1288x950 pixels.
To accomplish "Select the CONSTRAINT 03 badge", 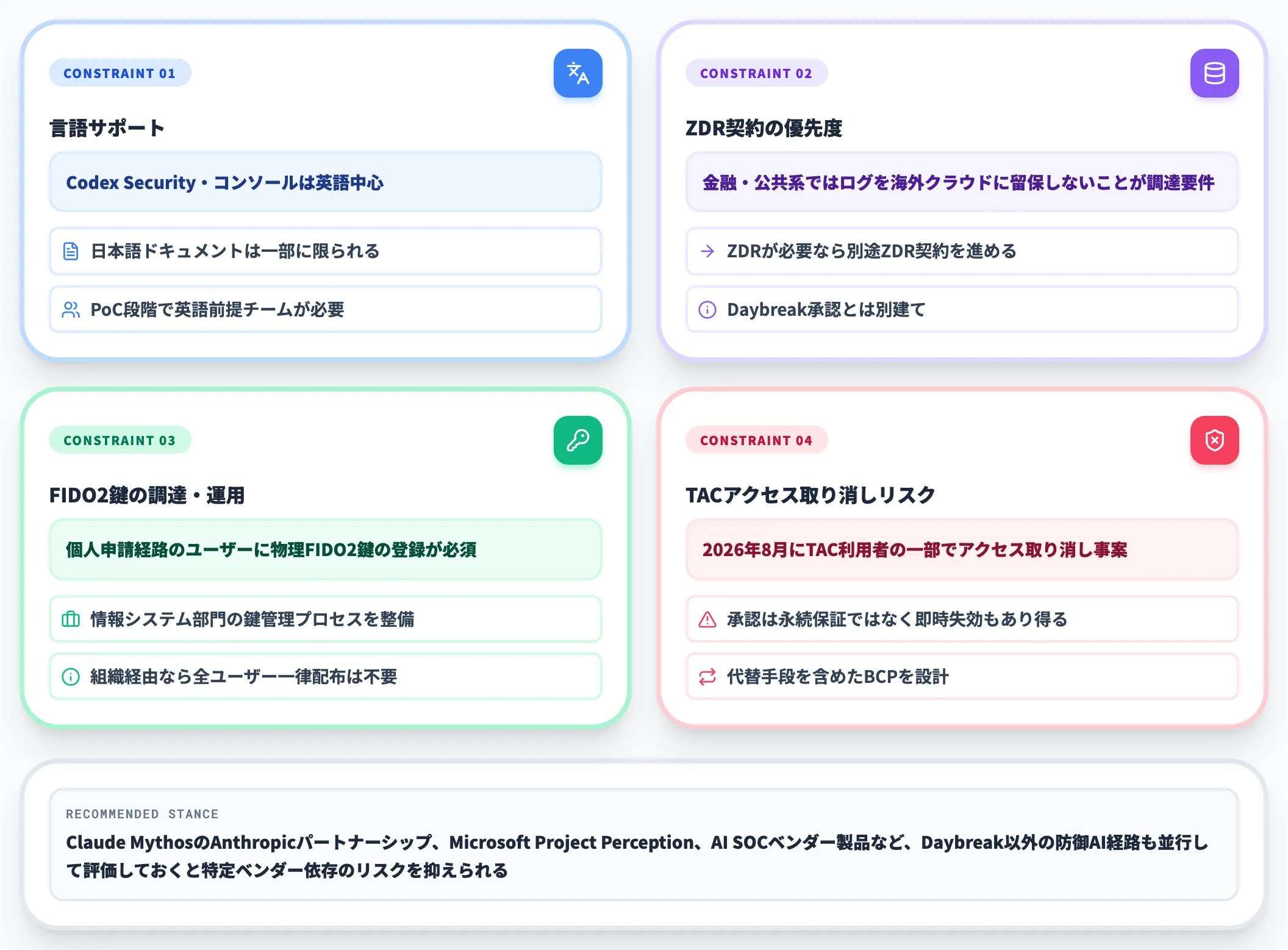I will point(120,440).
